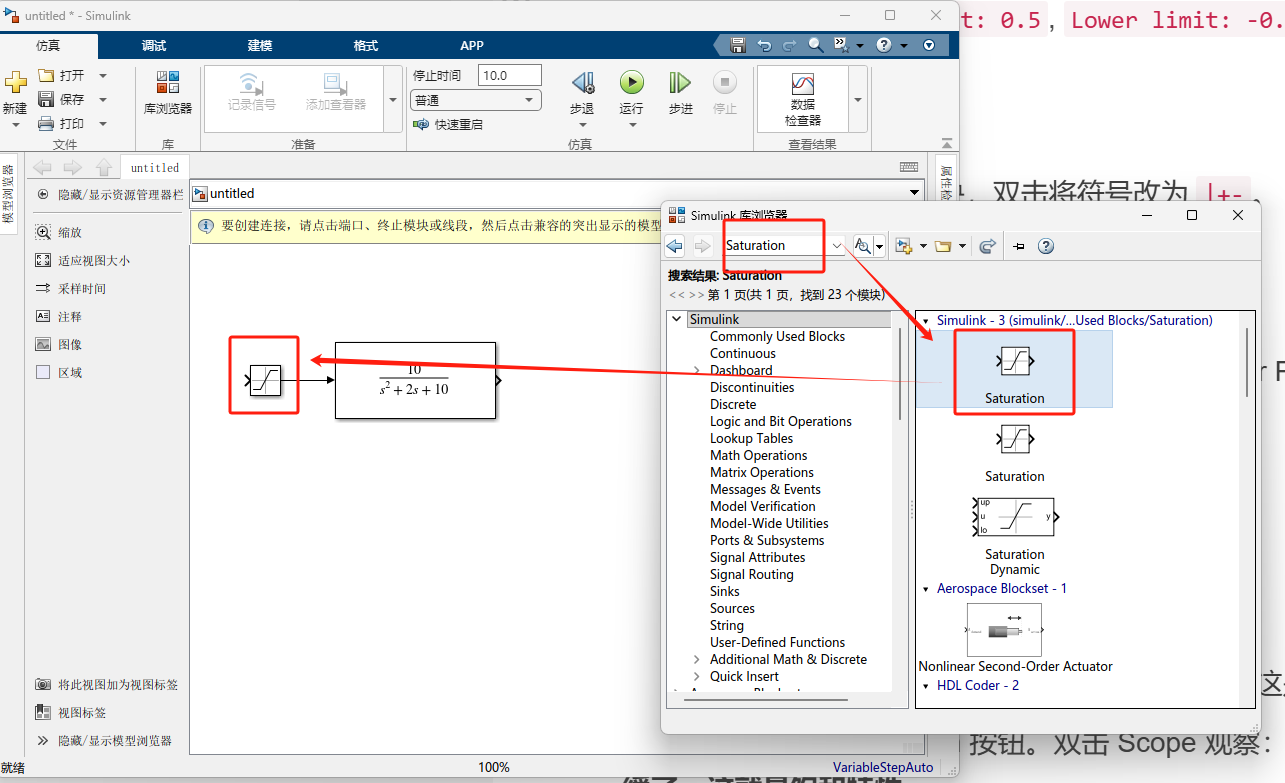The height and width of the screenshot is (783, 1285).
Task: Click the 缩放 zoom tool in palette
Action: (43, 232)
